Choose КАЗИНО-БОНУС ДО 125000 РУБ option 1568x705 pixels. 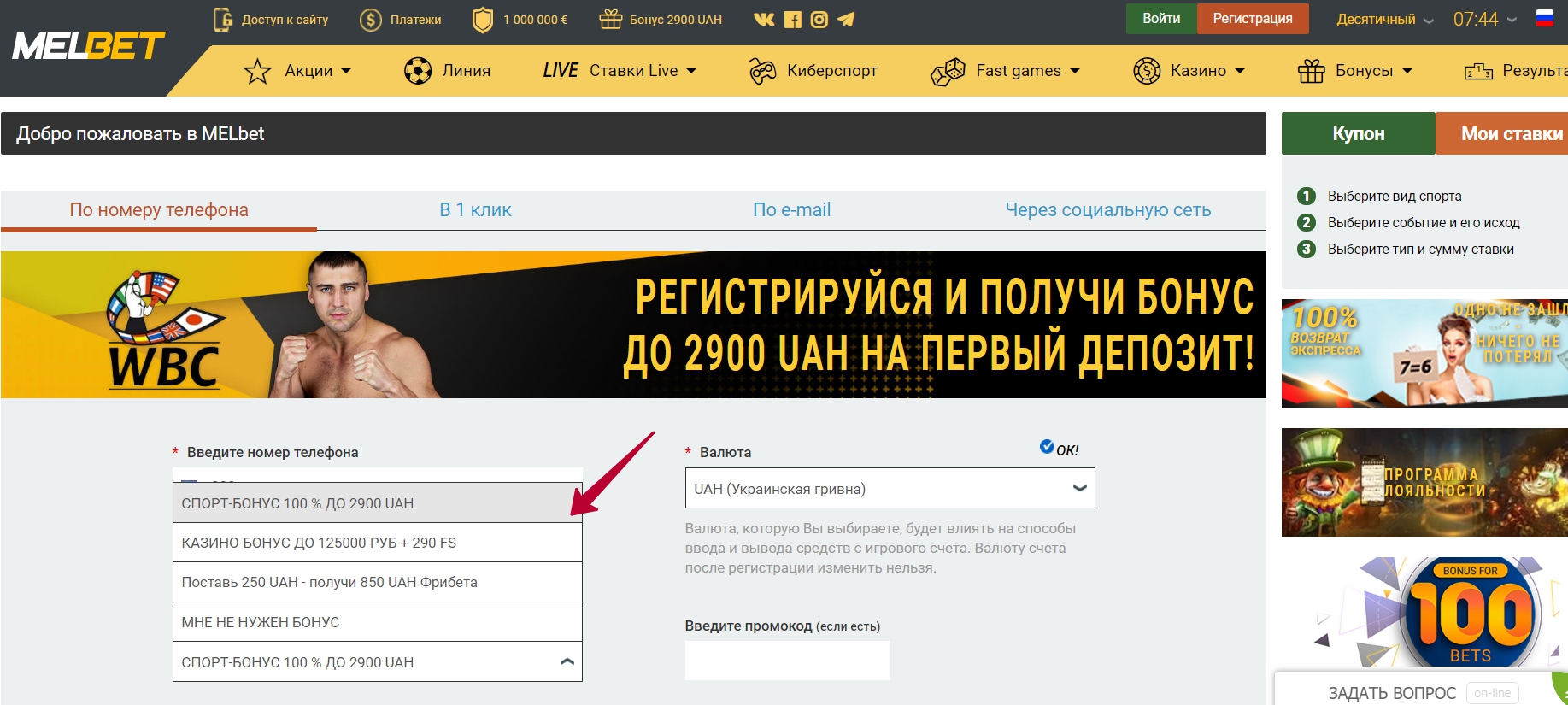click(377, 543)
